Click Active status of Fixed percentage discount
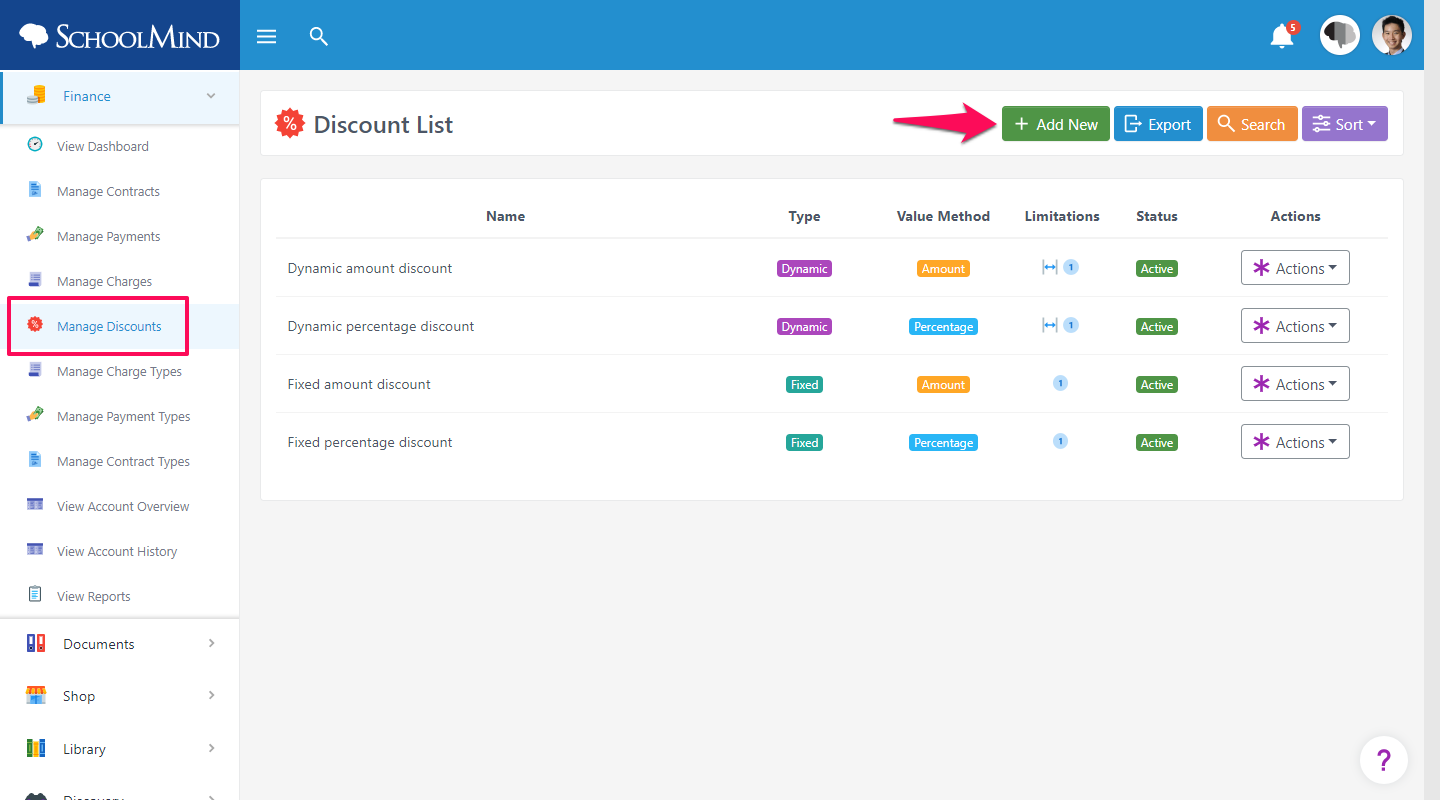This screenshot has width=1440, height=800. point(1157,443)
